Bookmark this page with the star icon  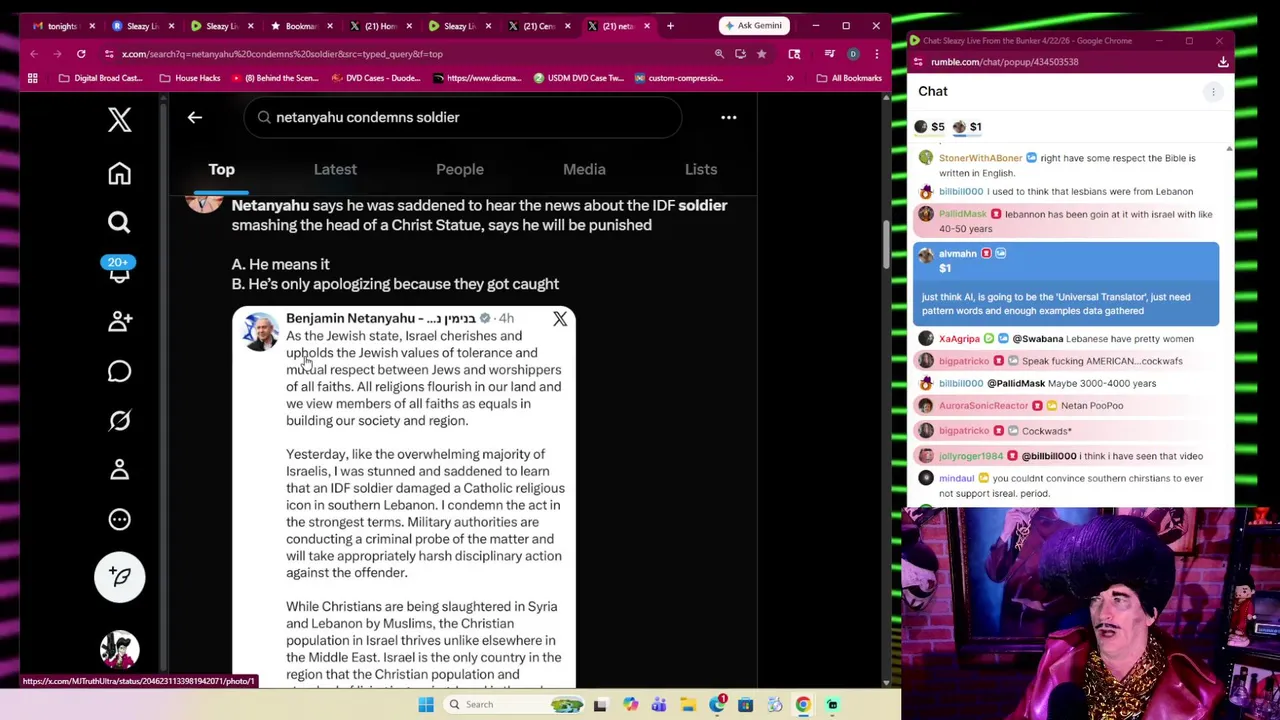click(761, 54)
